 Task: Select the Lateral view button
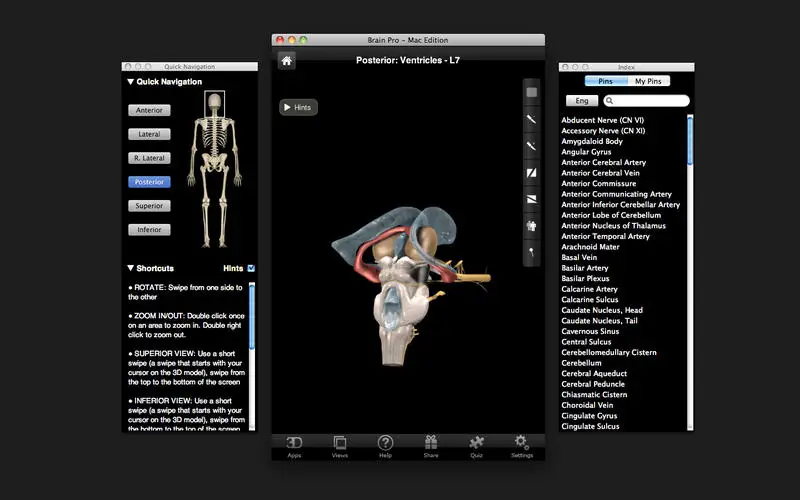pos(149,134)
